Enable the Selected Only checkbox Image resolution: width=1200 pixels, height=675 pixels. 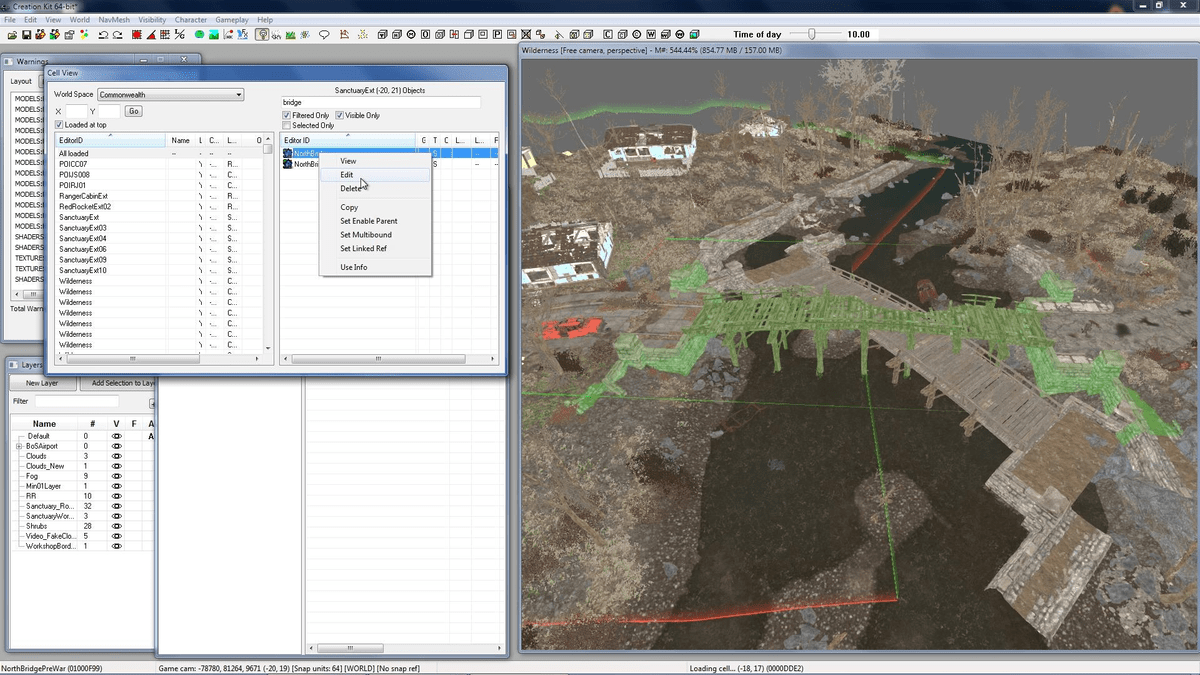288,125
